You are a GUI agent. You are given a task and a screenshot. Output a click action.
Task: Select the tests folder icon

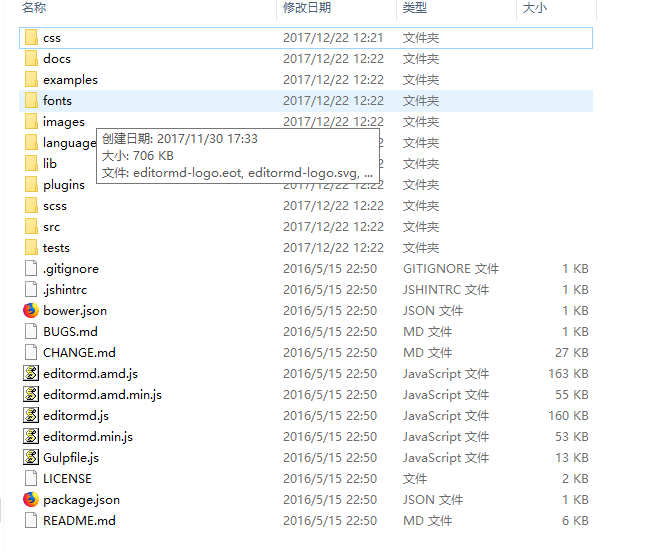point(31,248)
